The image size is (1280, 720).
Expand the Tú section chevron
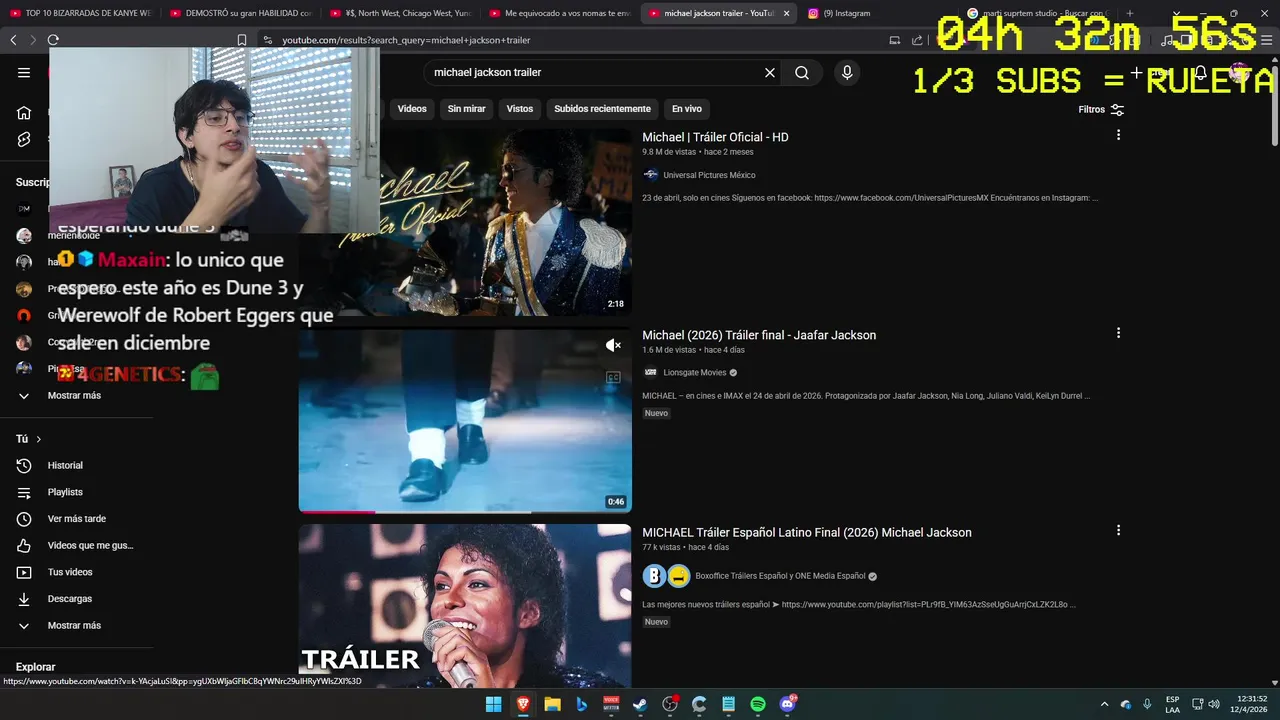pos(38,439)
